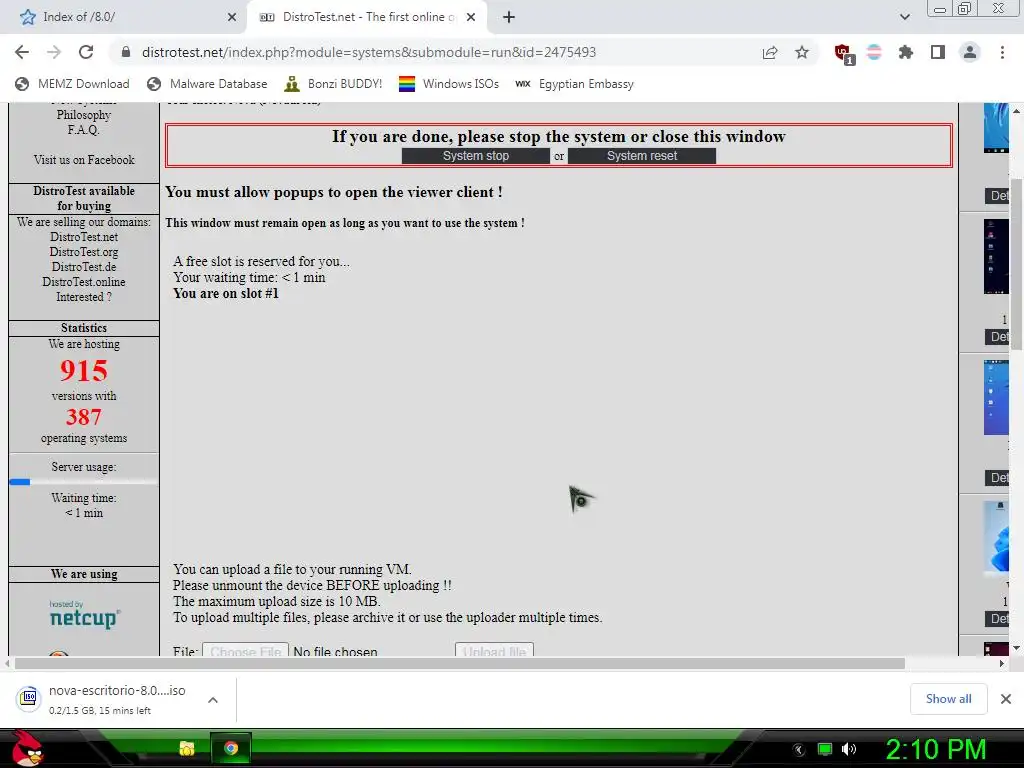Open a new browser tab

click(x=509, y=17)
